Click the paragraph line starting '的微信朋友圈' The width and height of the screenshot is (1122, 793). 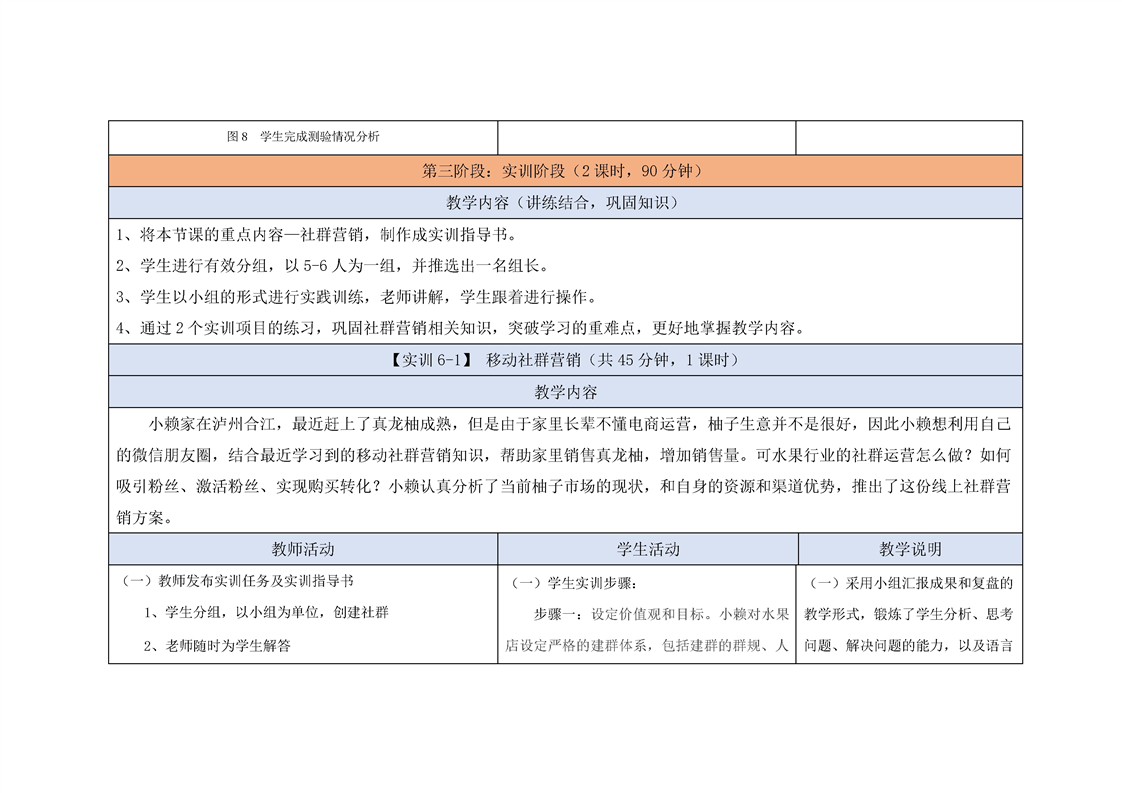pyautogui.click(x=565, y=455)
